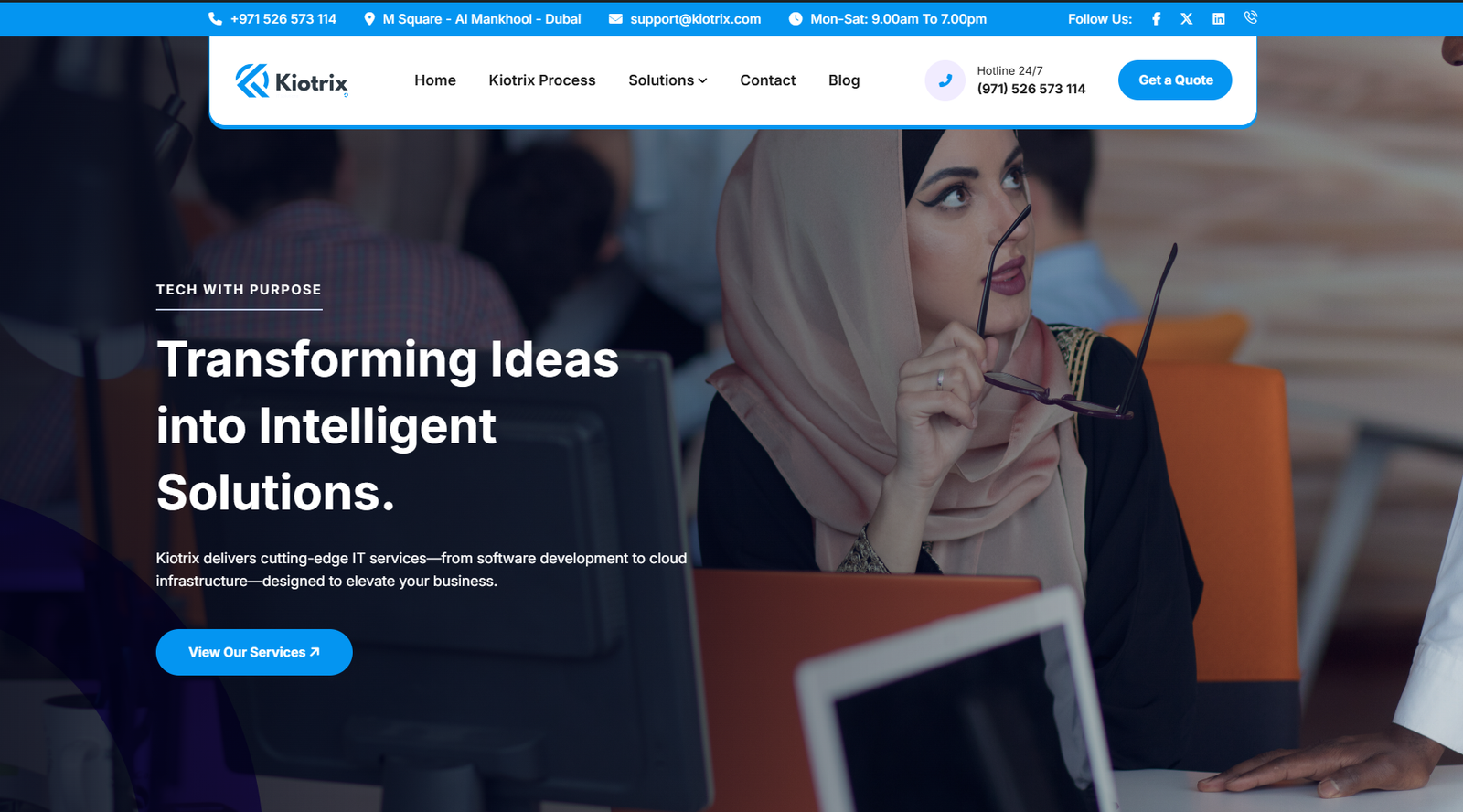The width and height of the screenshot is (1463, 812).
Task: Open the Home menu item
Action: click(435, 80)
